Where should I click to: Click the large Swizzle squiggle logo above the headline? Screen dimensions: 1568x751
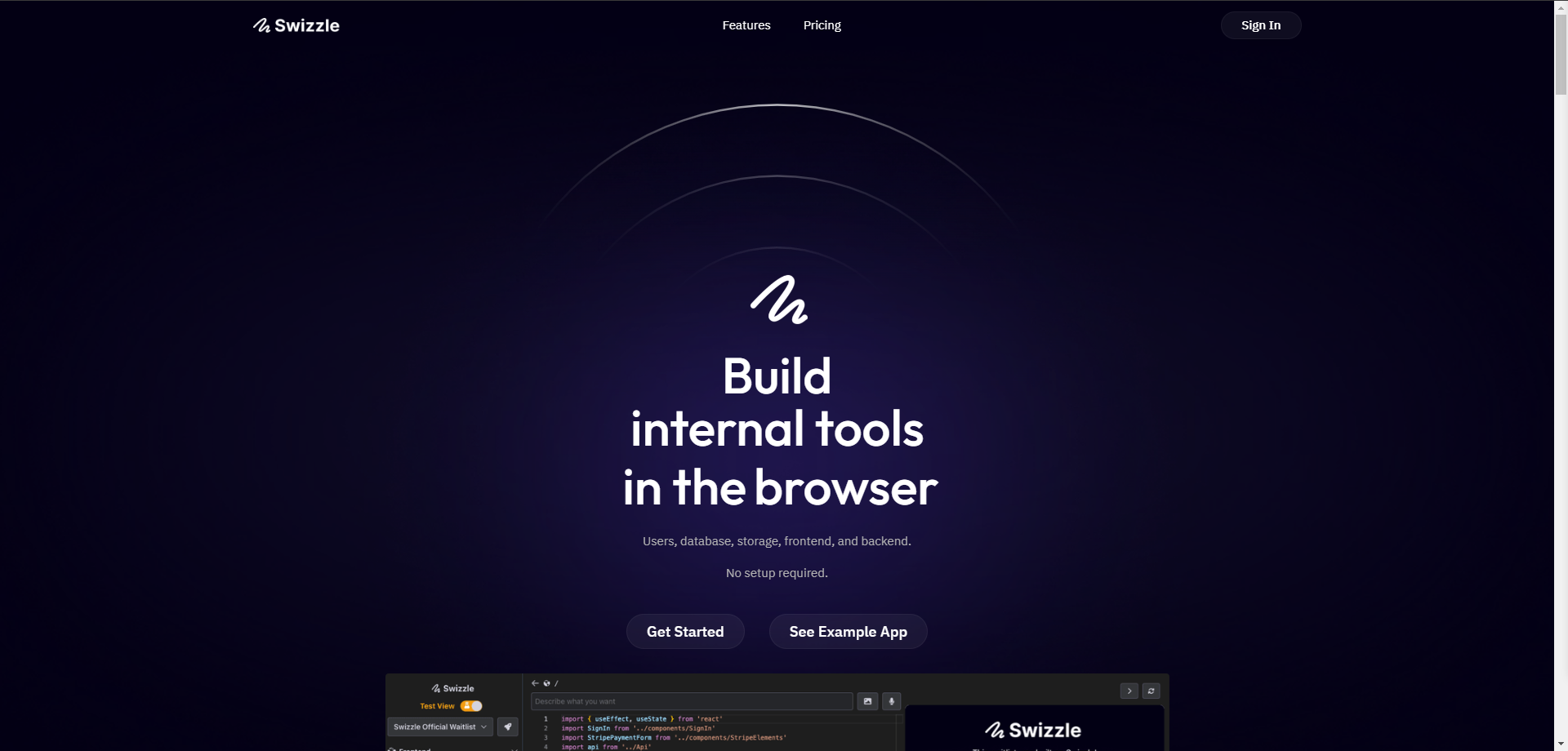coord(779,300)
